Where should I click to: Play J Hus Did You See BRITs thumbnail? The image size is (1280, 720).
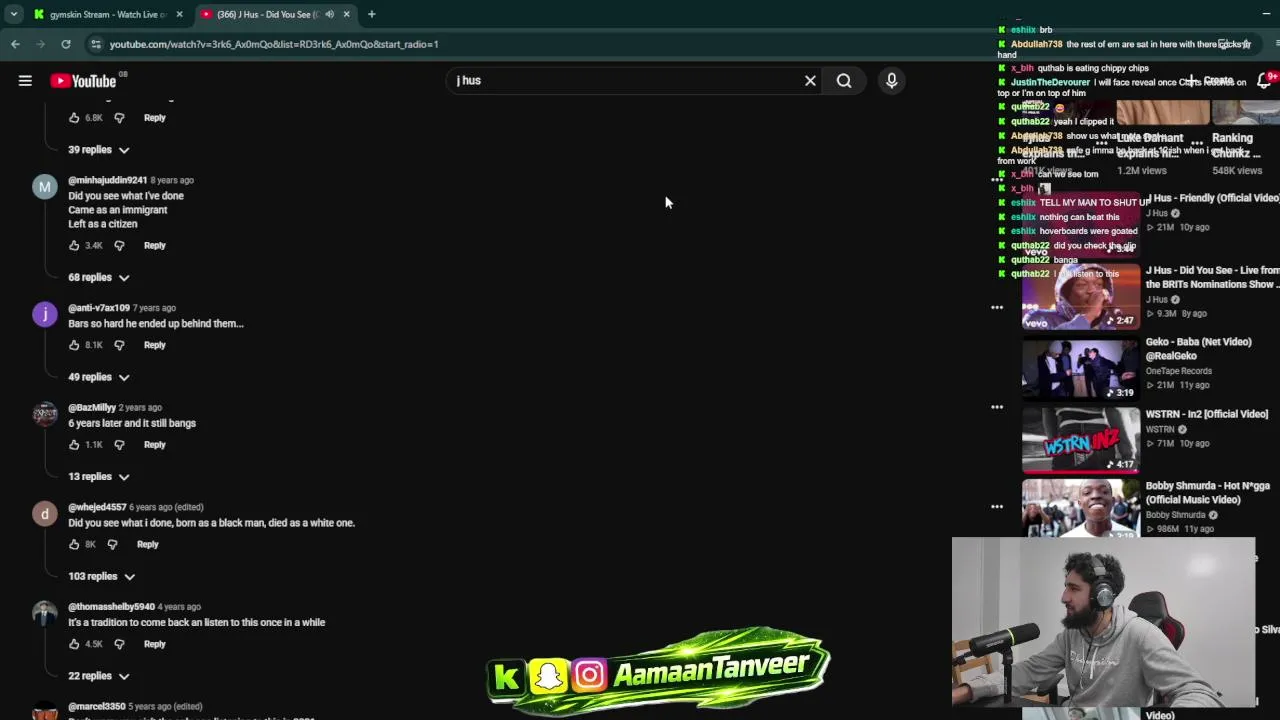point(1080,297)
